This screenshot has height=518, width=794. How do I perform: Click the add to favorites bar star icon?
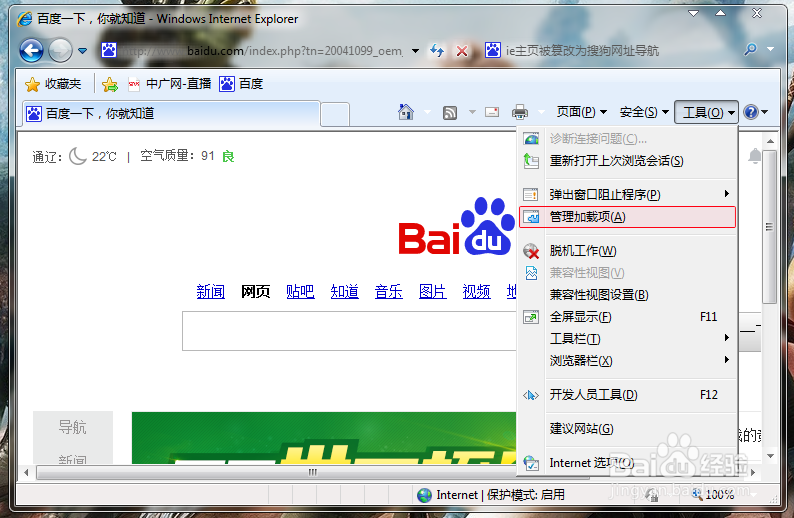tap(109, 84)
